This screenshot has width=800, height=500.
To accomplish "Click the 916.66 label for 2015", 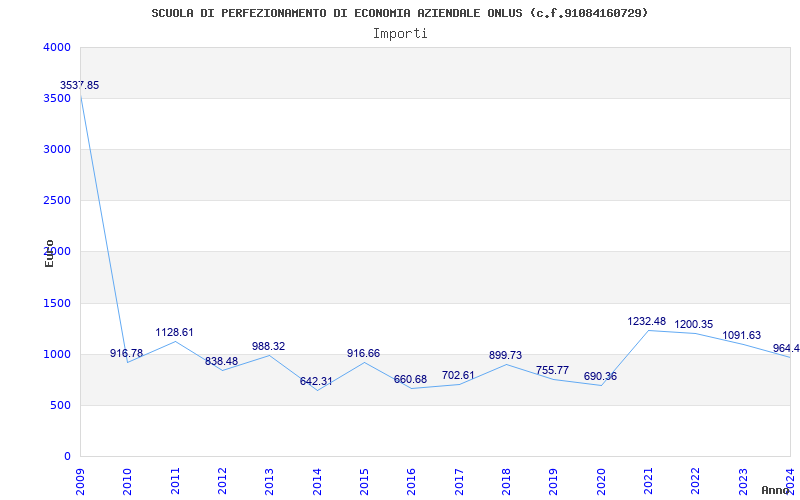I will pos(363,354).
